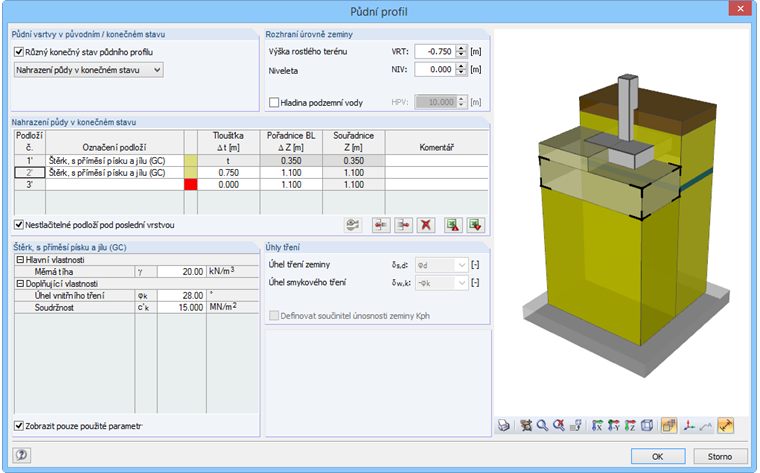Open the Úhel smykového tření -φk dropdown

[442, 283]
